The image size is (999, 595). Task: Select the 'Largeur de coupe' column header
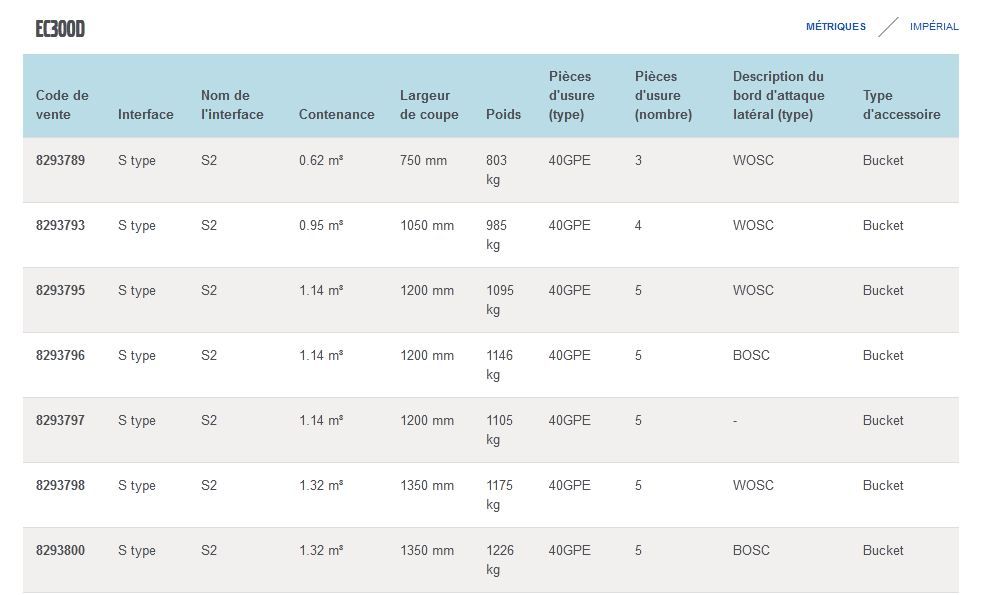[429, 105]
